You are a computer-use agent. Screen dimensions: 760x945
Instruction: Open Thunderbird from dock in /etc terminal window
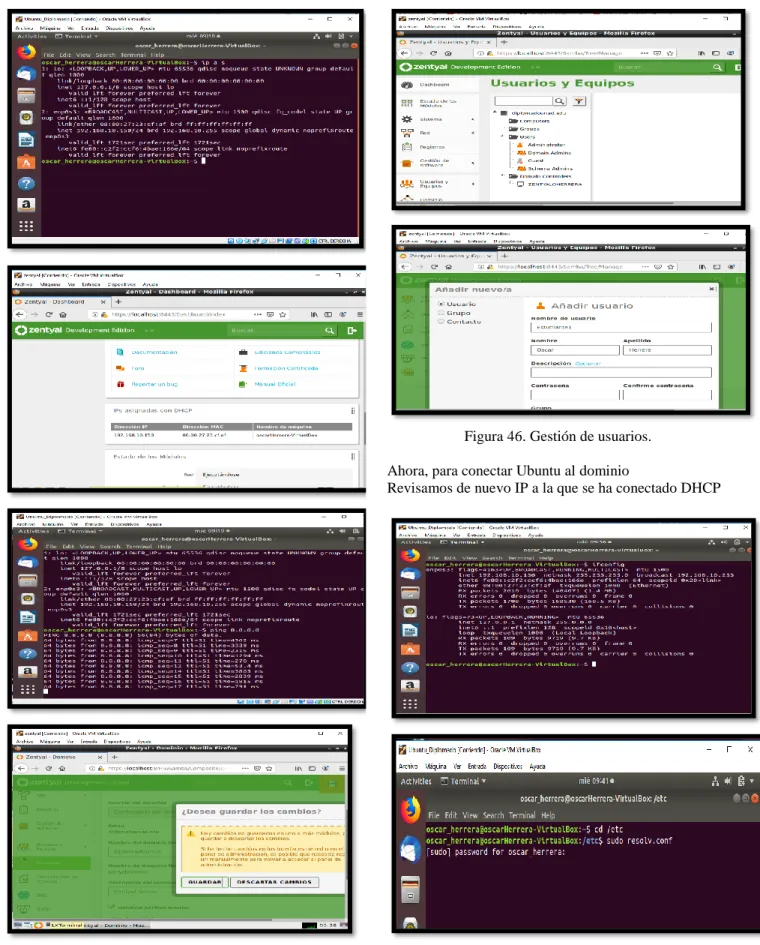pyautogui.click(x=411, y=849)
